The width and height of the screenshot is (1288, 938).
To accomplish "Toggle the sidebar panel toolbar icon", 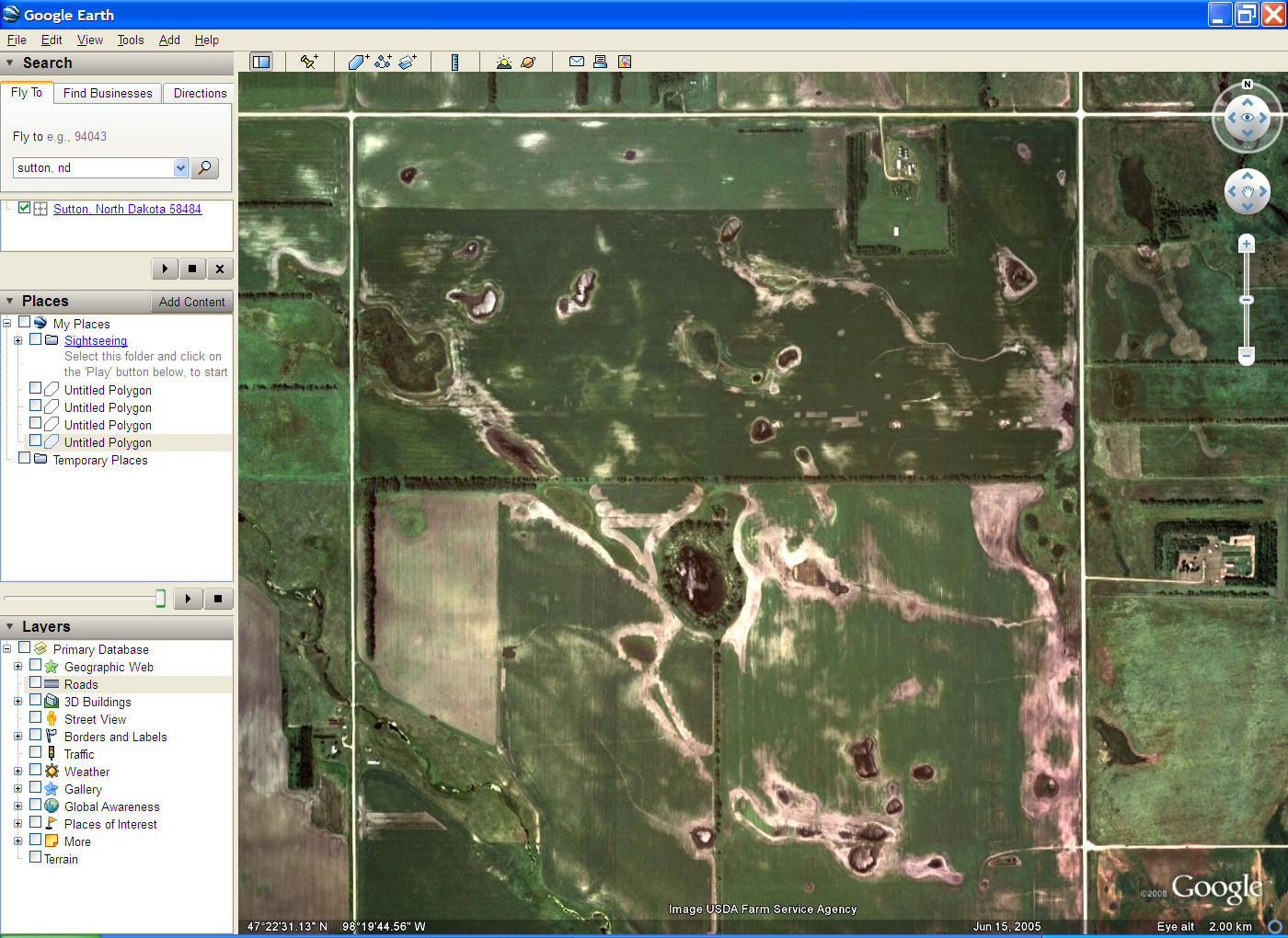I will coord(261,62).
